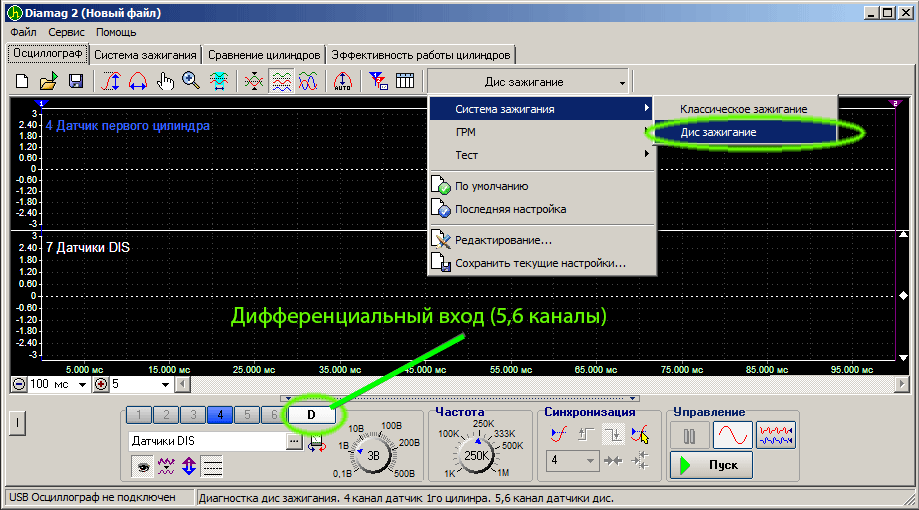Screen dimensions: 919x510
Task: Select channel 2 button
Action: click(x=166, y=415)
